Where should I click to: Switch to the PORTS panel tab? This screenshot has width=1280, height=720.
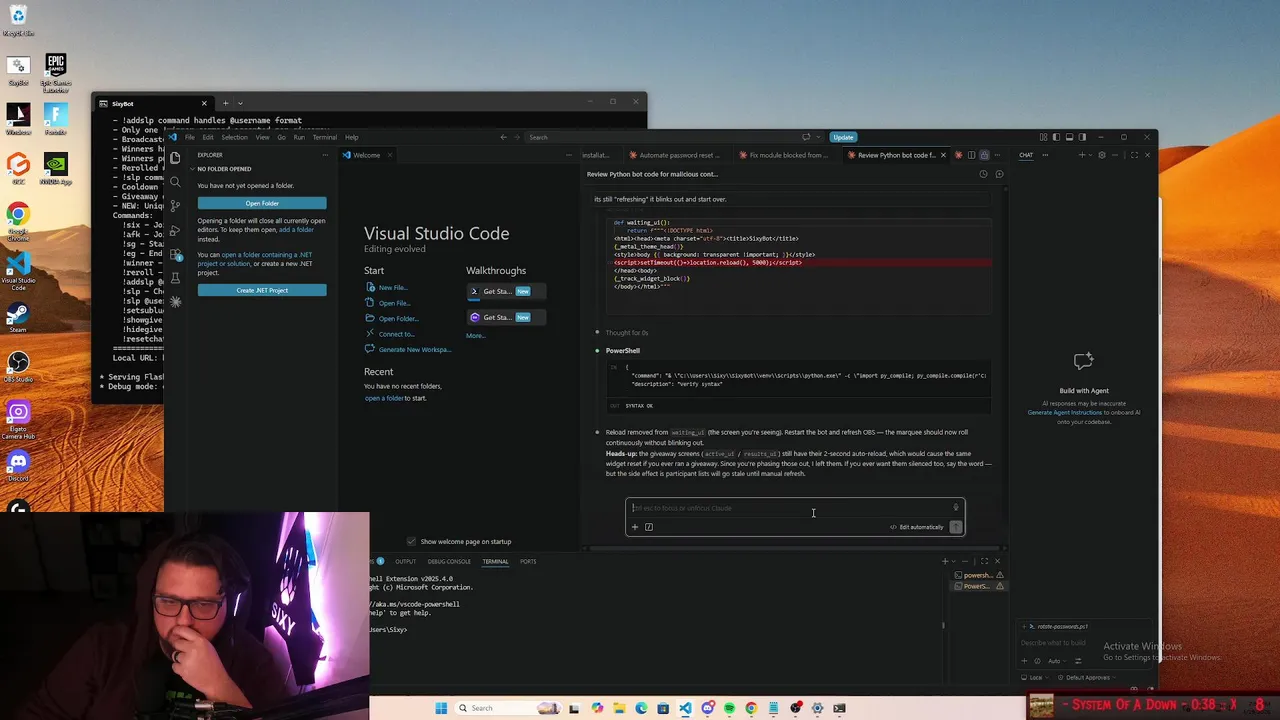pos(528,561)
